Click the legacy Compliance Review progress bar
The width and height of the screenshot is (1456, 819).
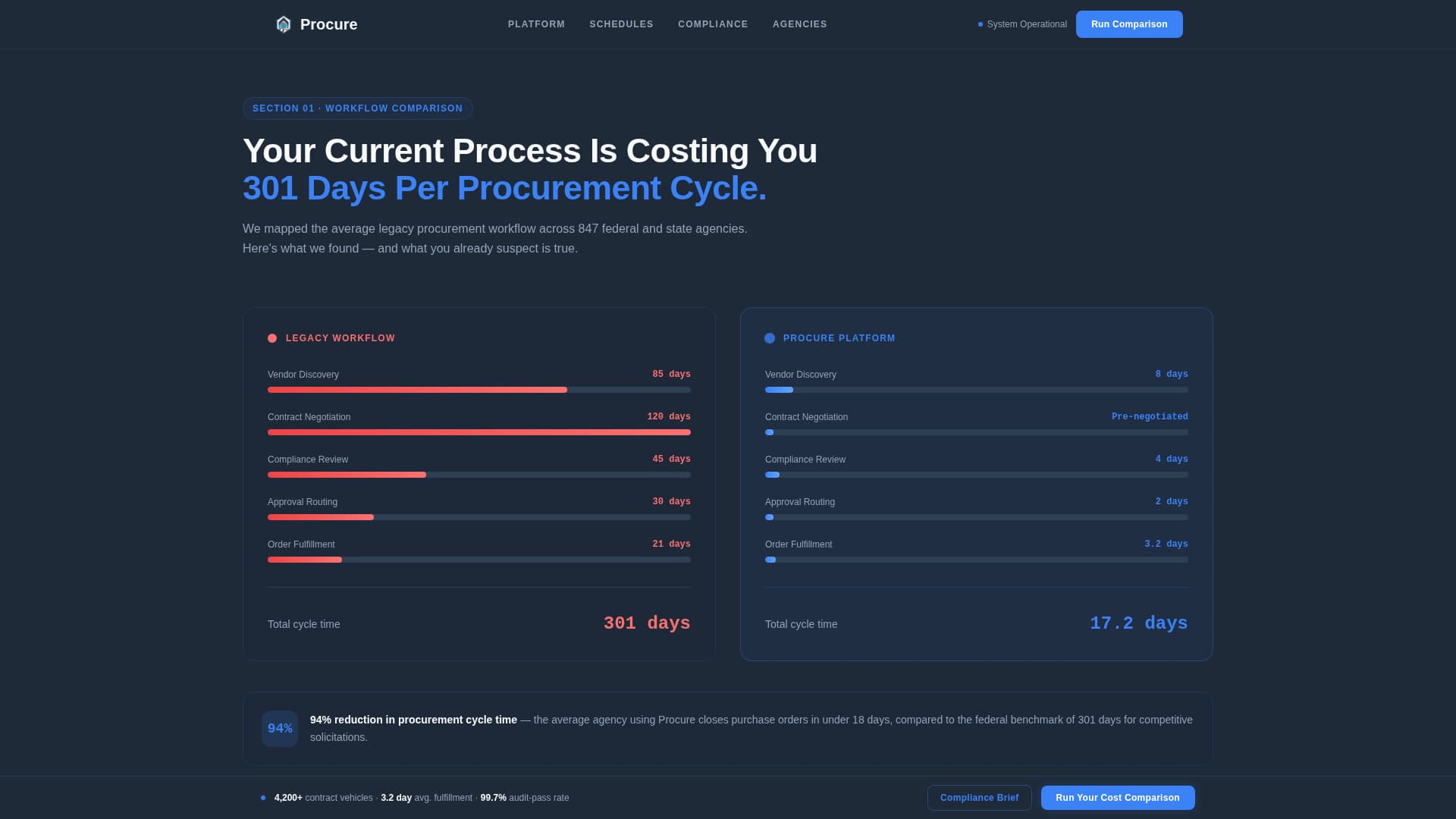pos(479,475)
